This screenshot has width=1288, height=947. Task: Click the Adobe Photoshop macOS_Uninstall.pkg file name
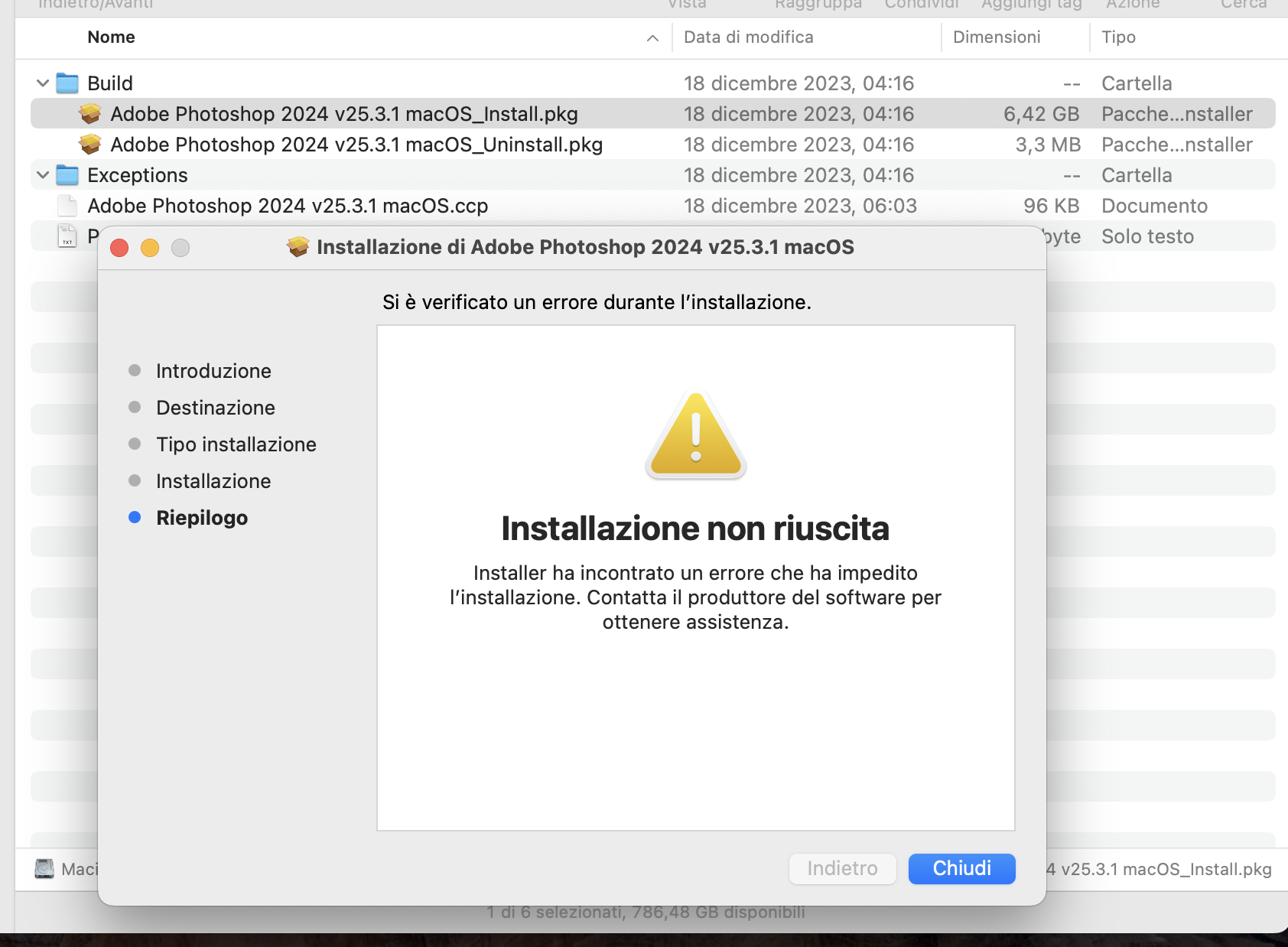(x=356, y=145)
